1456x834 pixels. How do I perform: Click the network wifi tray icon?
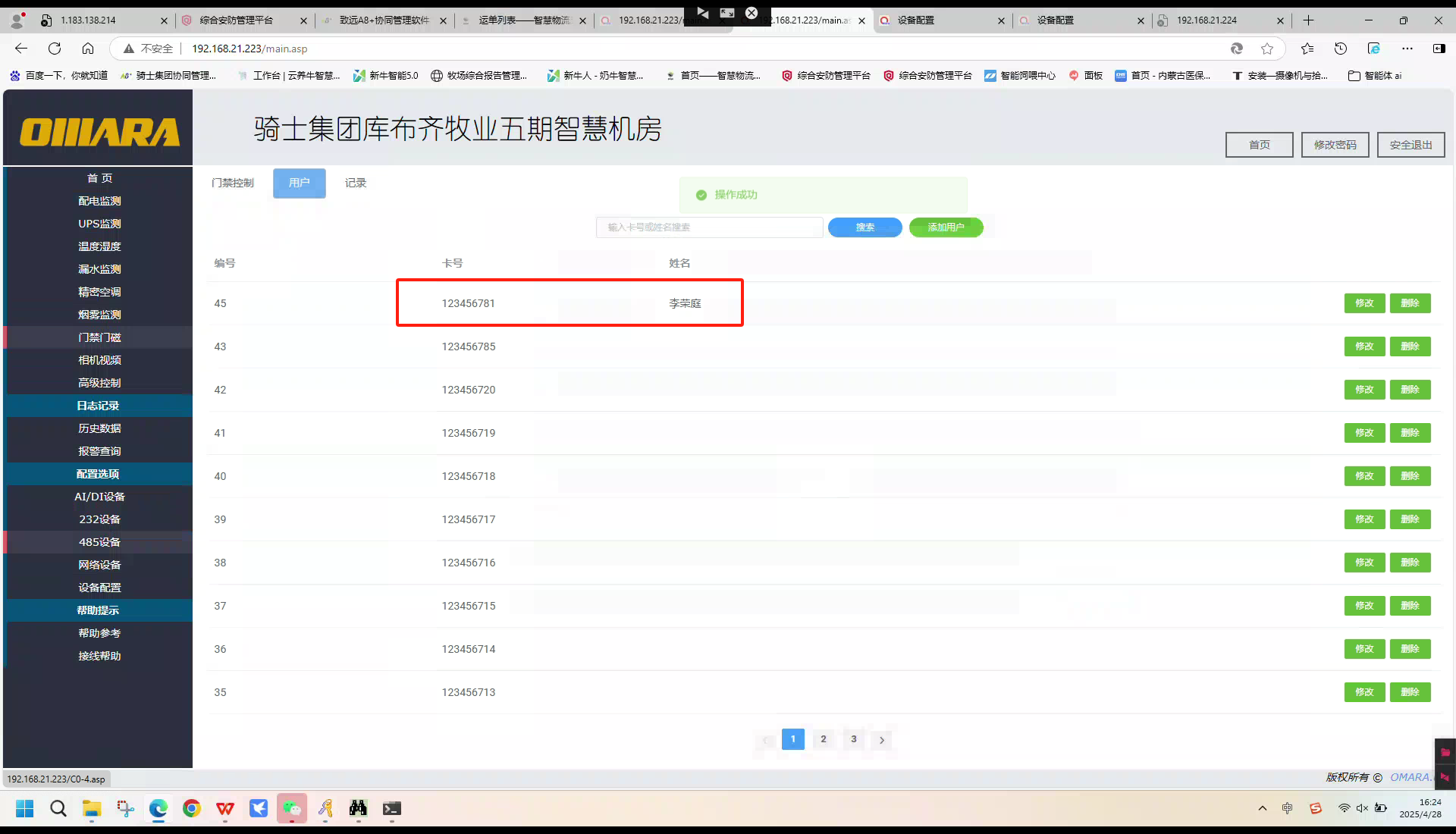click(1344, 808)
